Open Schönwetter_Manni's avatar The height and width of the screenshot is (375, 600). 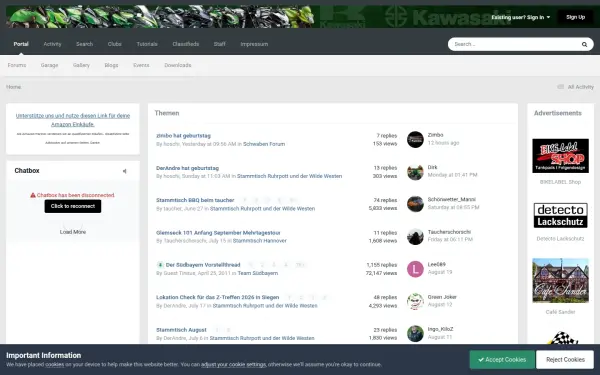coord(415,204)
